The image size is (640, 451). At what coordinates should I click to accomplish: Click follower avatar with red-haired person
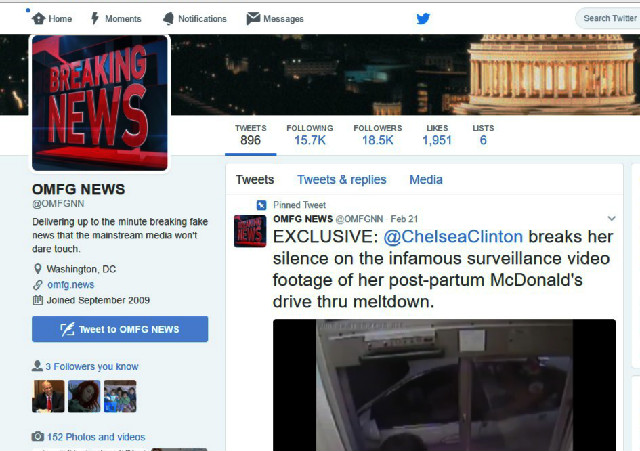(x=84, y=396)
